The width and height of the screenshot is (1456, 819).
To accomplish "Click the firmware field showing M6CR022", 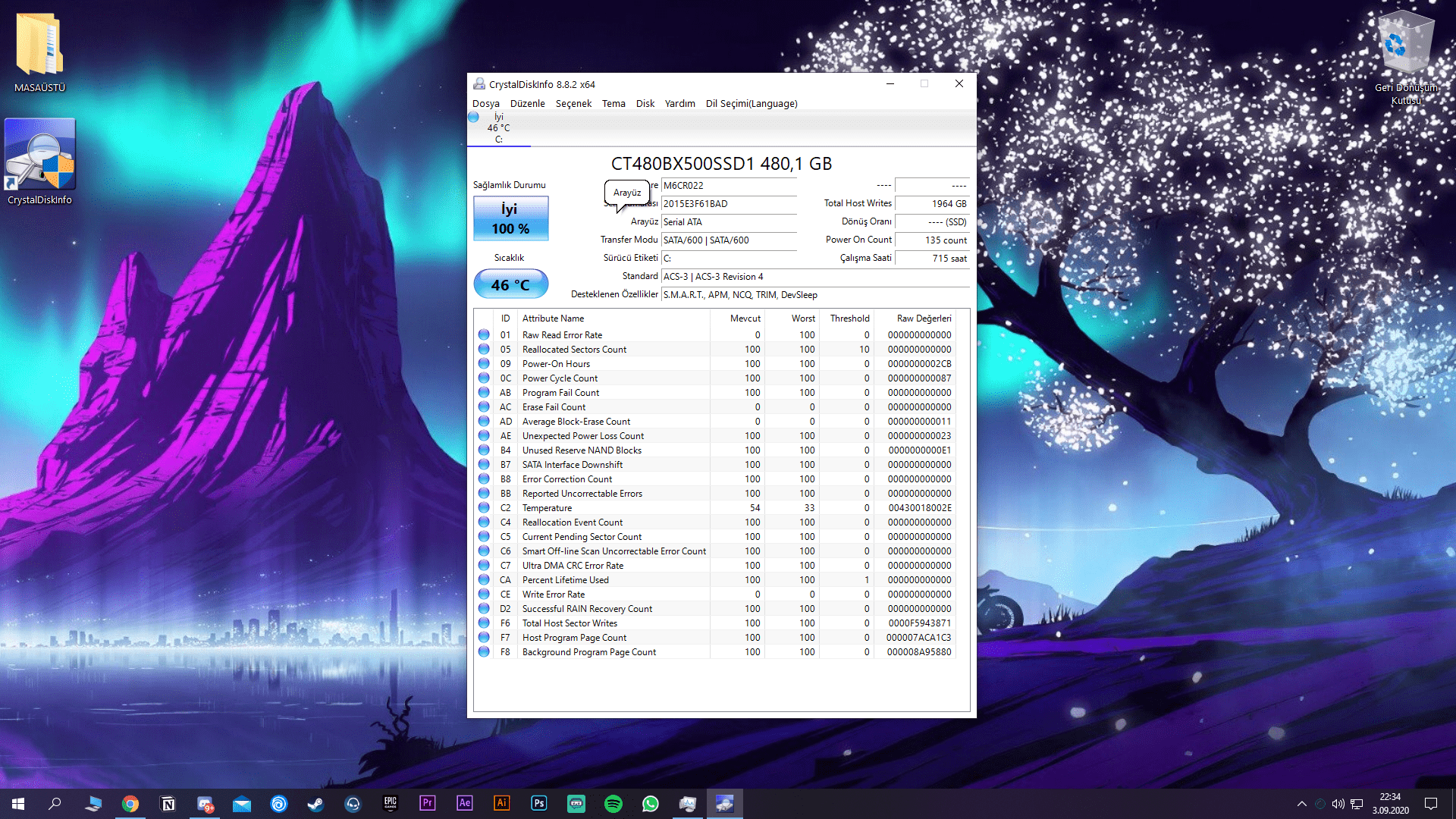I will click(x=728, y=186).
